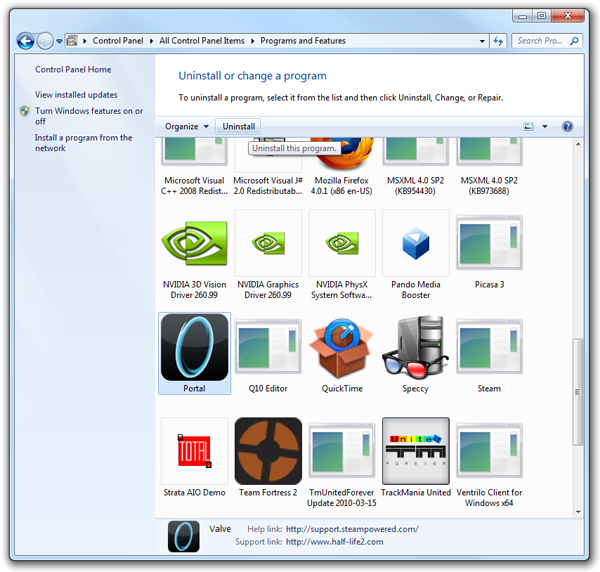600x572 pixels.
Task: Click the http://www.half-life2.com support link text
Action: pyautogui.click(x=334, y=542)
